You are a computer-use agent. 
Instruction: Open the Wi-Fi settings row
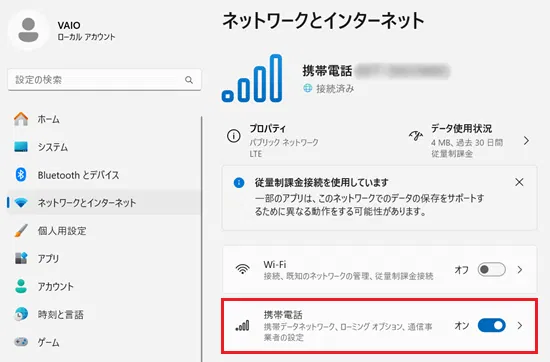coord(380,269)
